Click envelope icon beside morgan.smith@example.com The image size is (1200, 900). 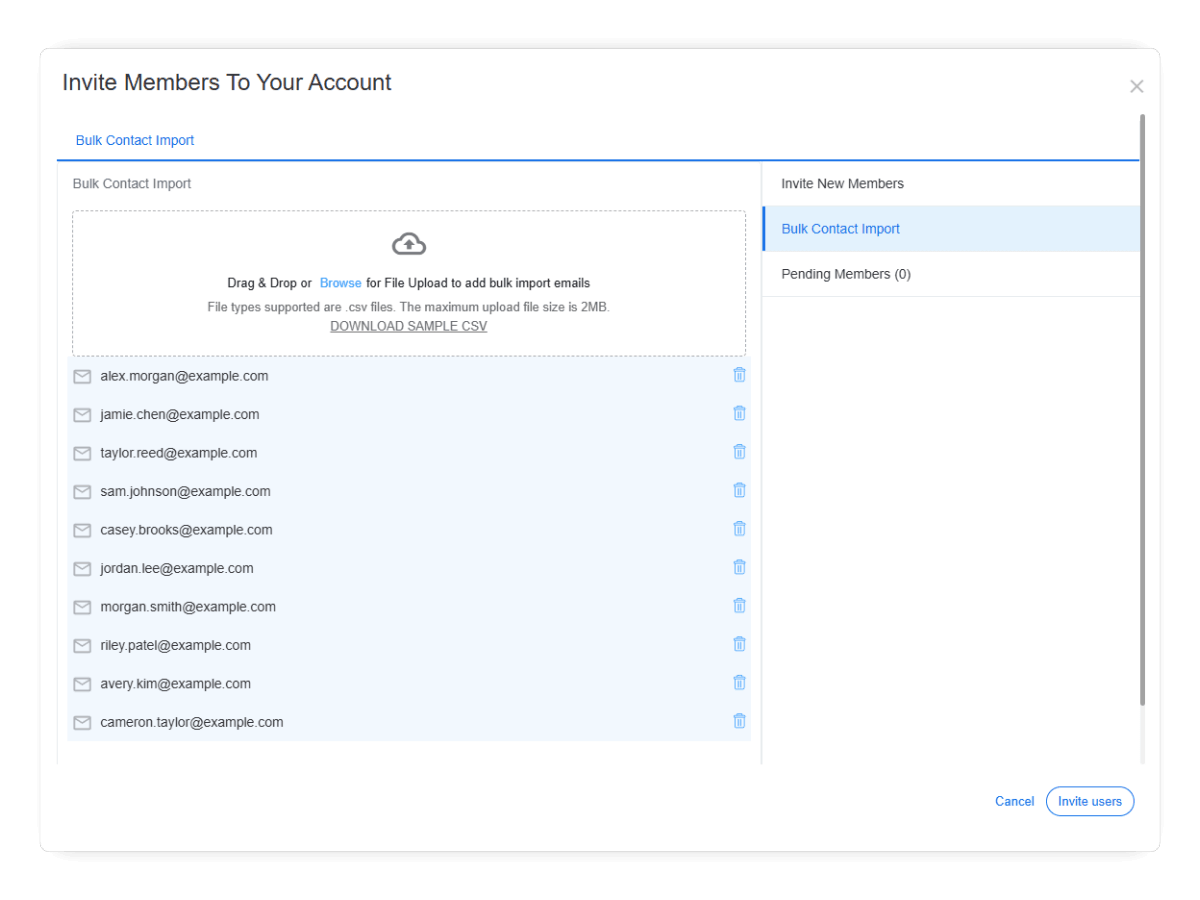pyautogui.click(x=82, y=608)
